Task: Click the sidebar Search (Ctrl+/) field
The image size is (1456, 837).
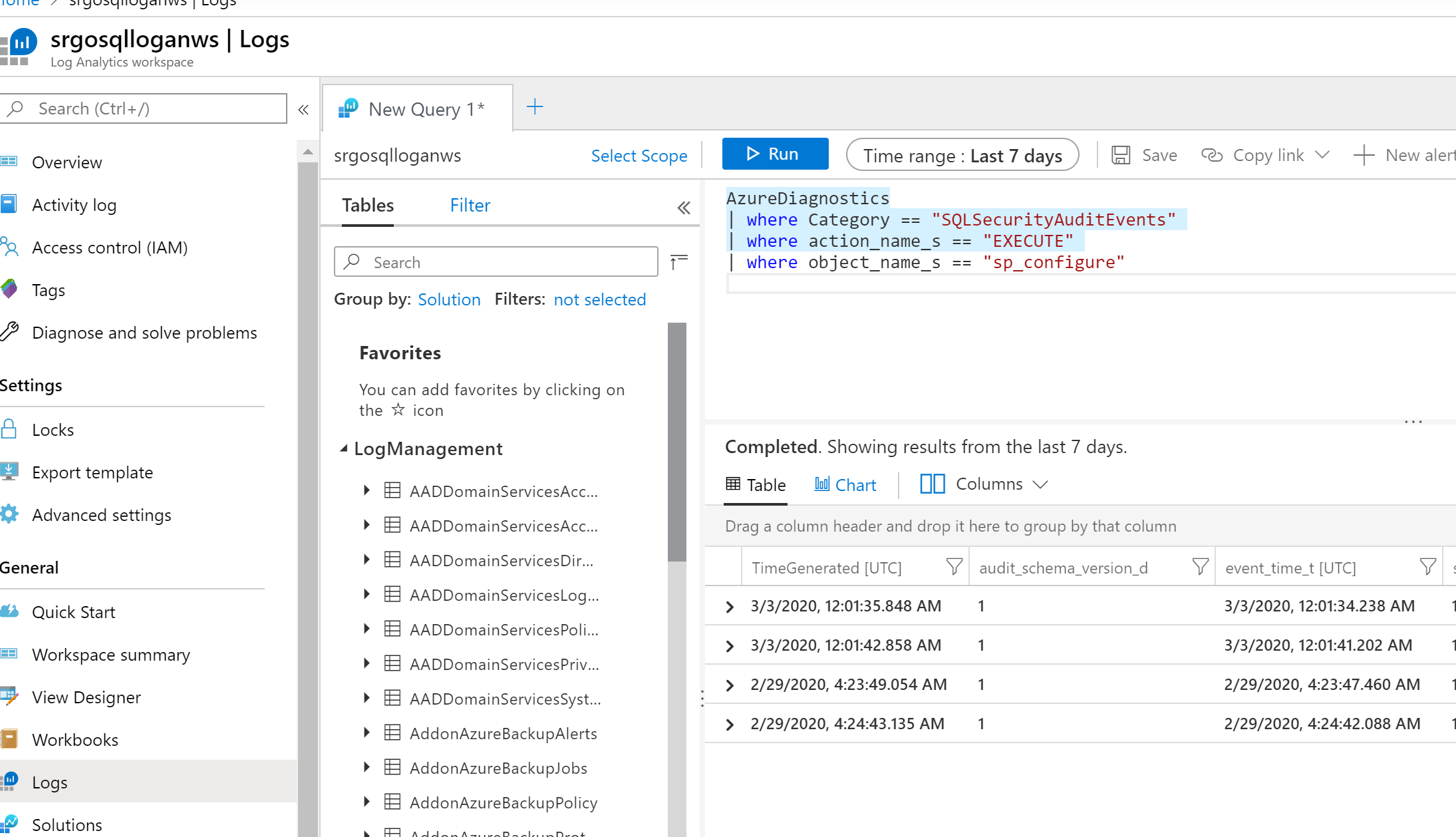Action: (x=143, y=108)
